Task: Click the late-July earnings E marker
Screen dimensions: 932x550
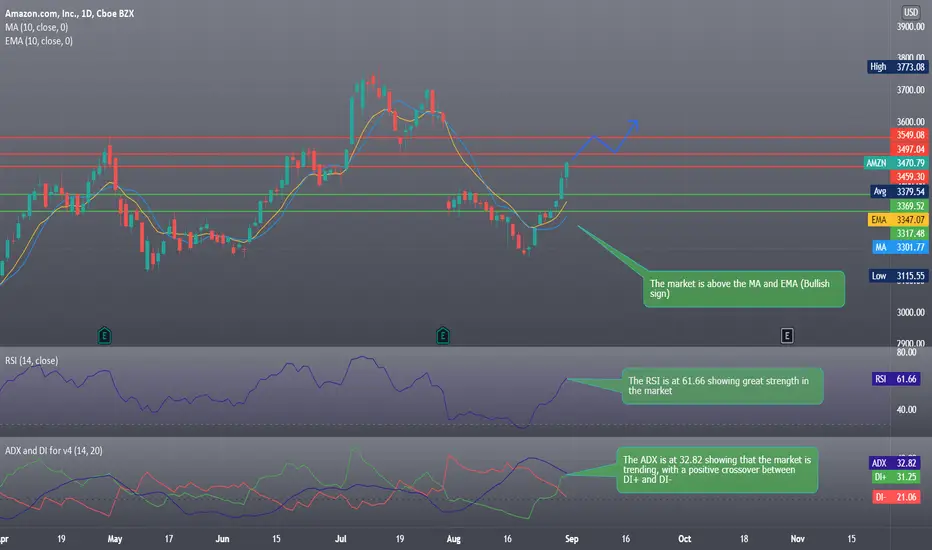Action: click(442, 336)
